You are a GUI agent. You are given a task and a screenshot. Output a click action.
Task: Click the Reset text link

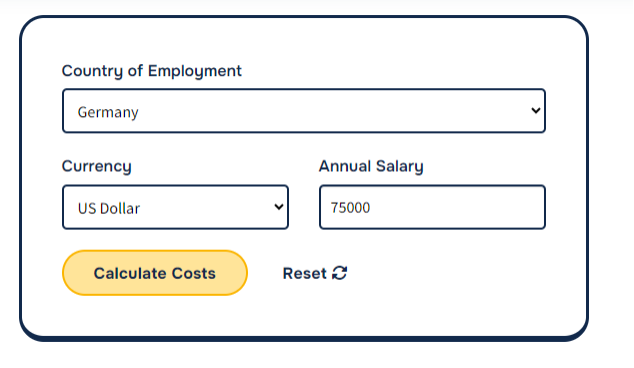[304, 273]
